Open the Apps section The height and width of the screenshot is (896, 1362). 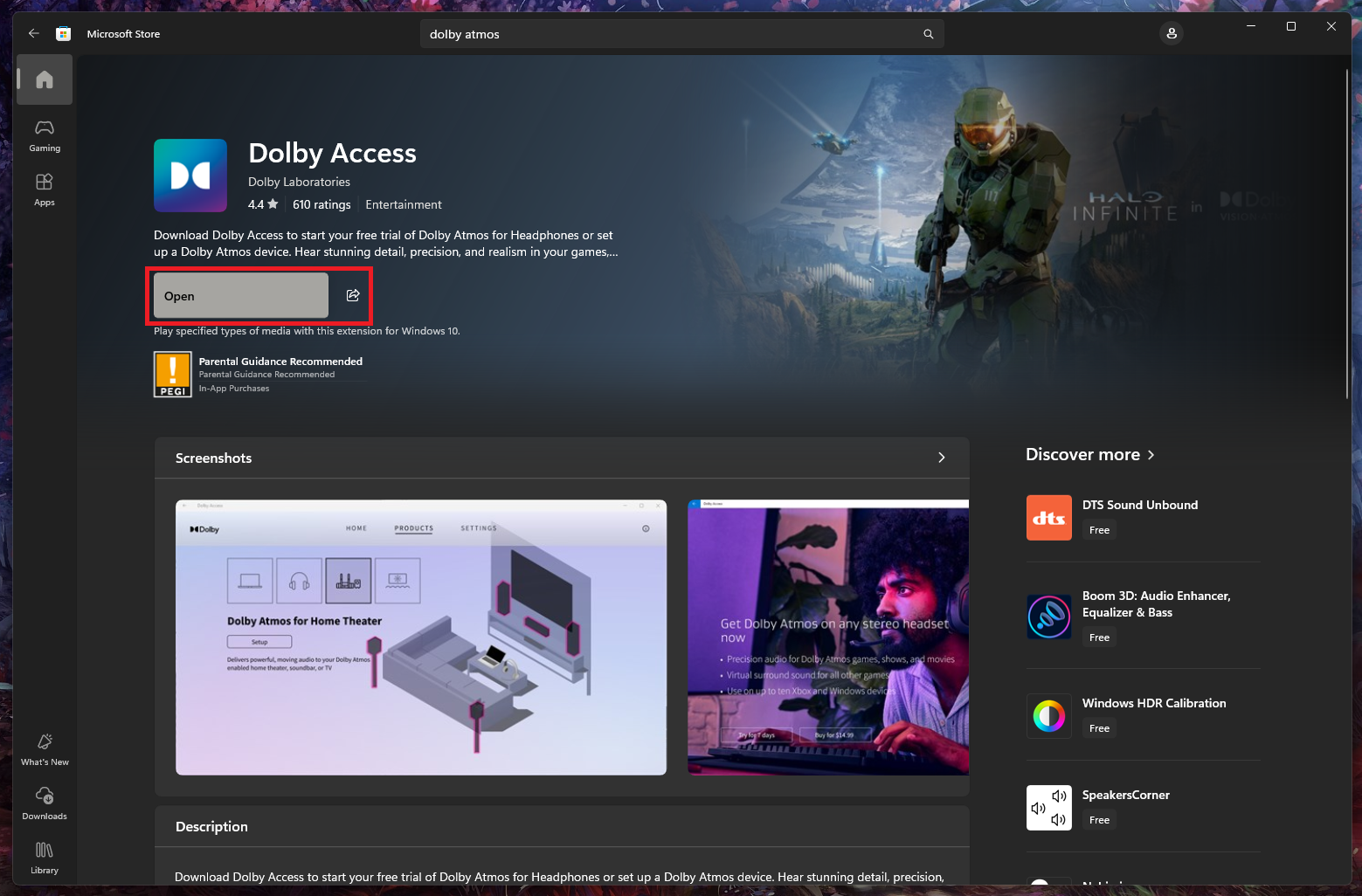click(45, 190)
